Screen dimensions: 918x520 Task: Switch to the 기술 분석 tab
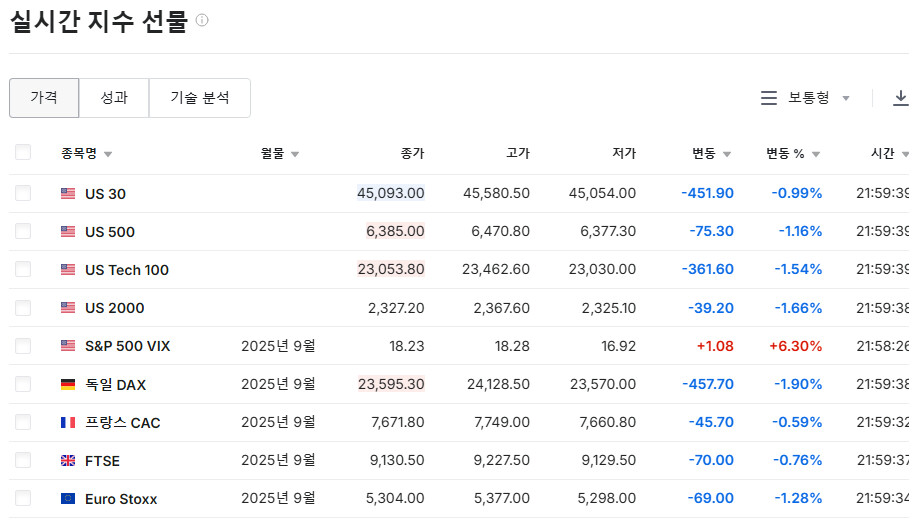pyautogui.click(x=200, y=98)
